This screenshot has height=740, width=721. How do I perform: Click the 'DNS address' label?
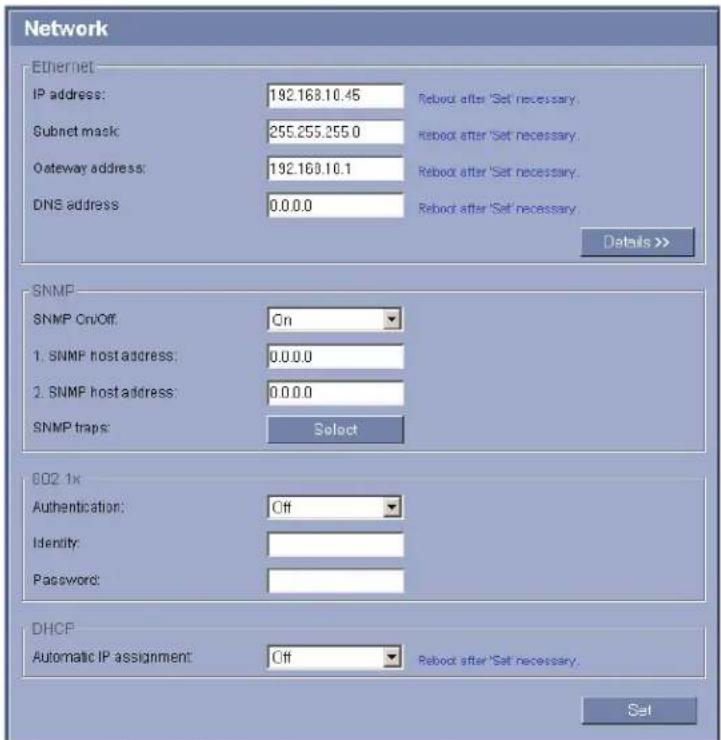coord(75,205)
